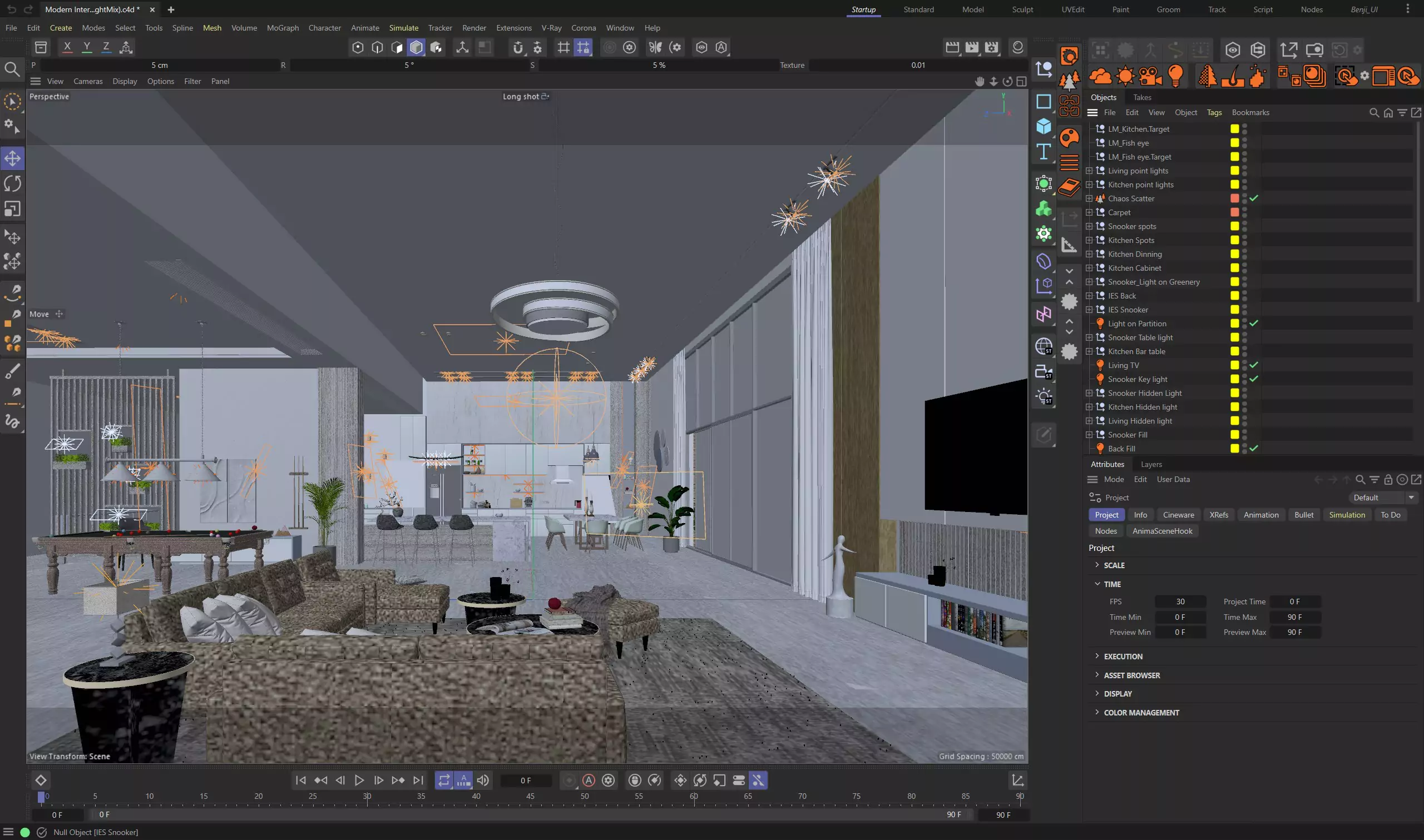Viewport: 1424px width, 840px height.
Task: Open the Default layout dropdown in Attributes
Action: tap(1382, 498)
